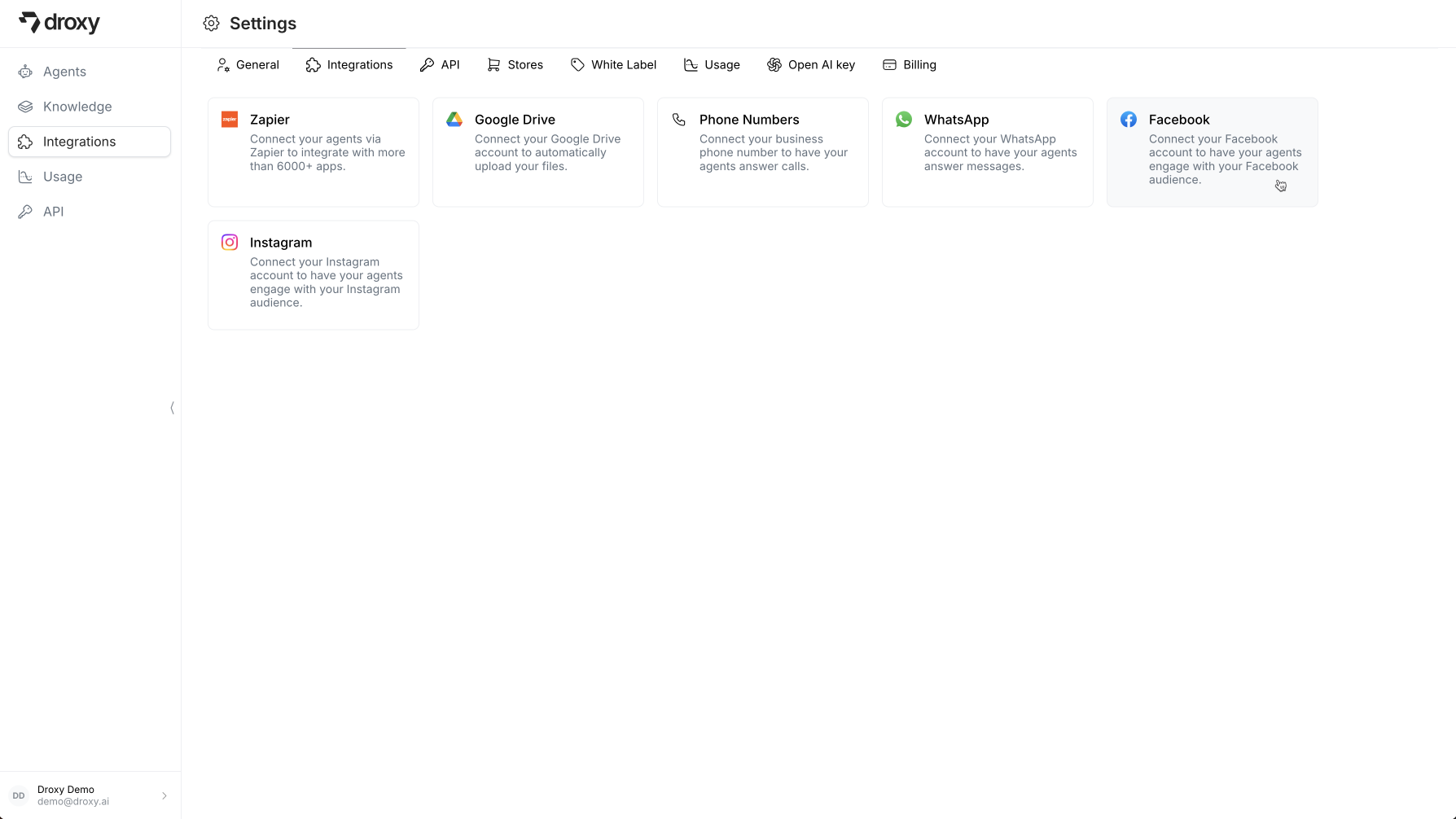
Task: Click the DD avatar in sidebar footer
Action: tap(19, 795)
